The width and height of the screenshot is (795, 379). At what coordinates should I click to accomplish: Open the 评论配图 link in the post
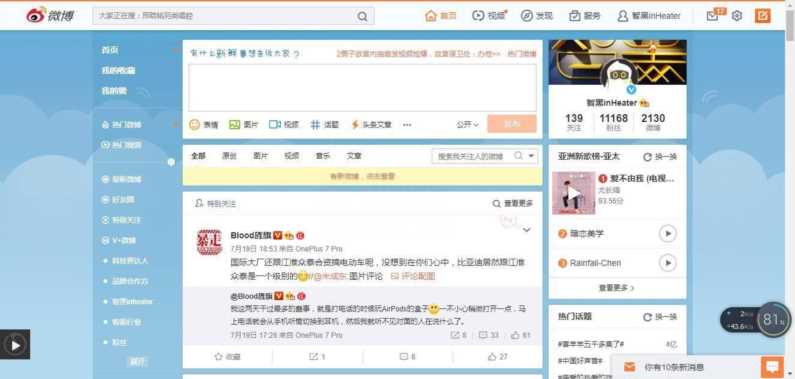coord(413,276)
